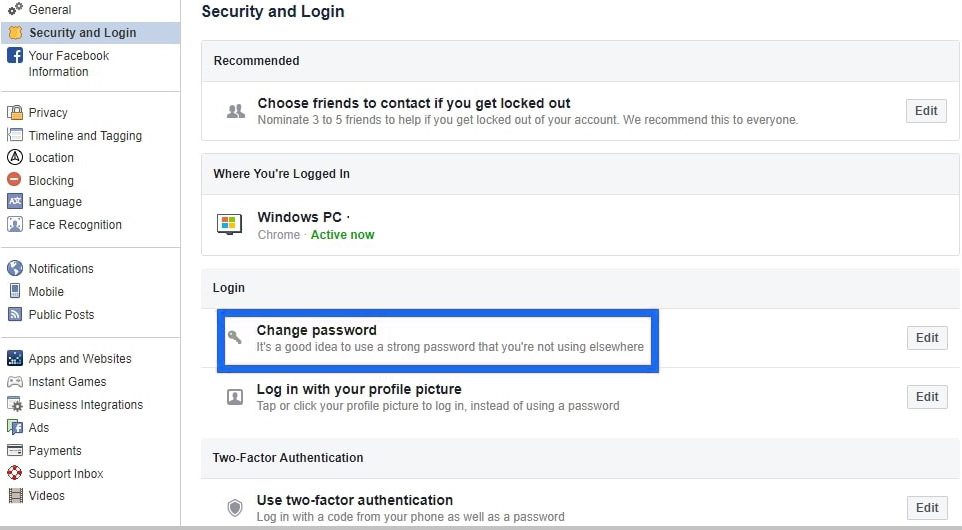Click the Windows PC device icon
Viewport: 962px width, 530px height.
tap(230, 224)
